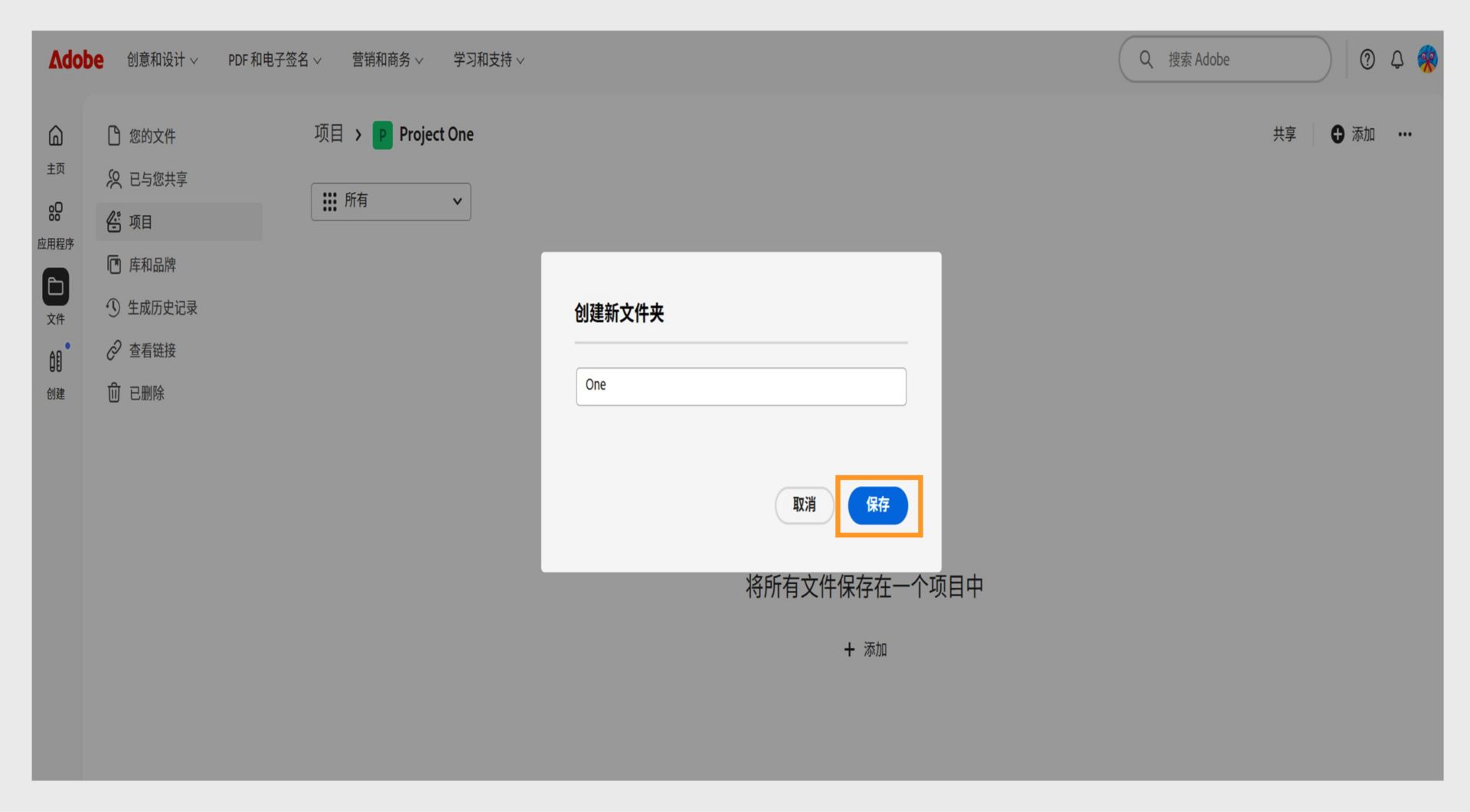Image resolution: width=1470 pixels, height=812 pixels.
Task: Open the 所有 filter dropdown
Action: tap(390, 201)
